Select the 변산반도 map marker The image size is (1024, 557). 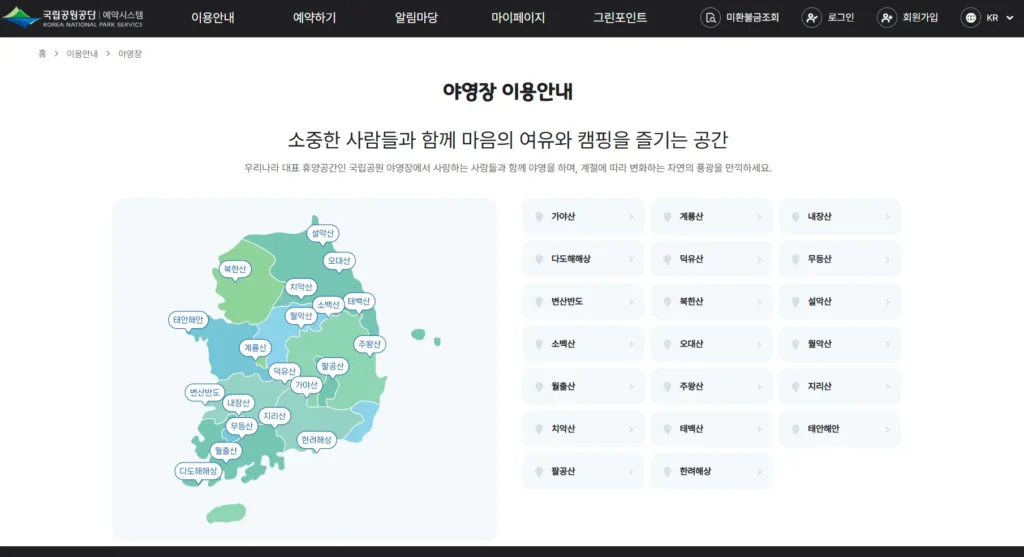(204, 394)
